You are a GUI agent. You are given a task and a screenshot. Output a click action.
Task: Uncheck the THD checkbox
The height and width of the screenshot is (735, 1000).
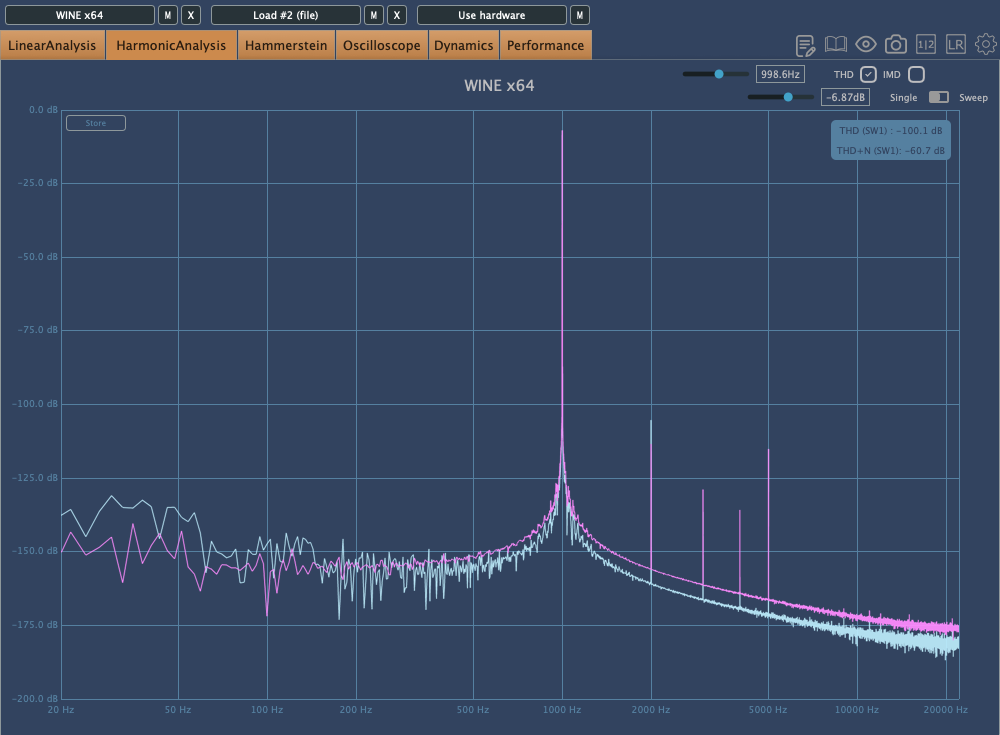868,75
